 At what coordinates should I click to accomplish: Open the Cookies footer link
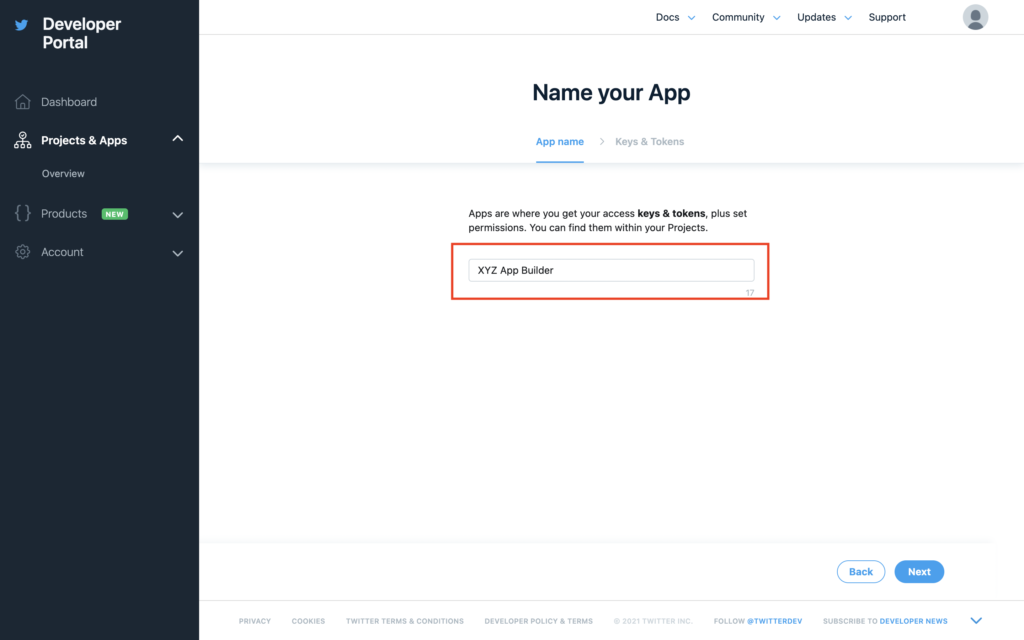308,621
